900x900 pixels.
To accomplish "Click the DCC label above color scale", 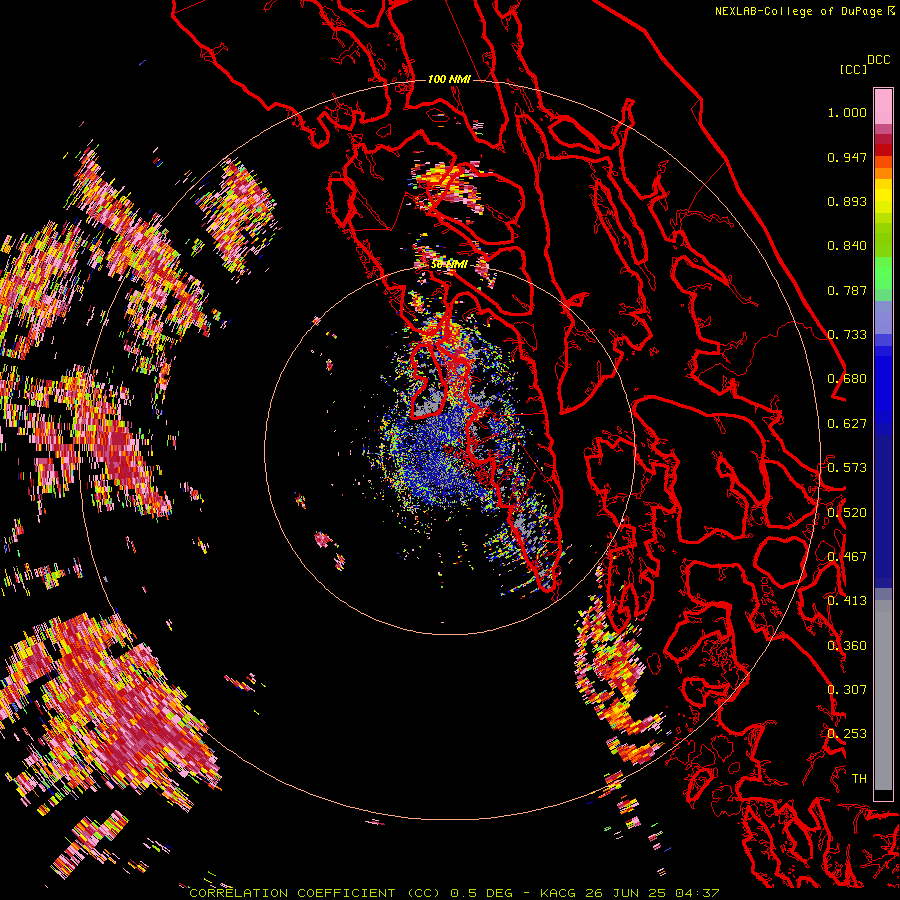I will click(x=878, y=60).
